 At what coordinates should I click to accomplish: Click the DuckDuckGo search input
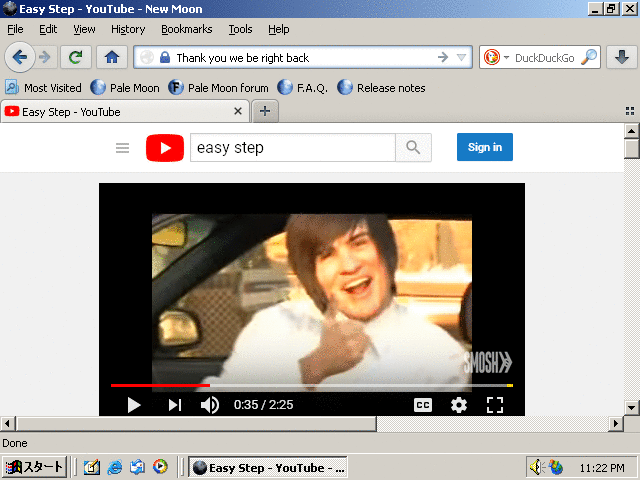pyautogui.click(x=545, y=58)
